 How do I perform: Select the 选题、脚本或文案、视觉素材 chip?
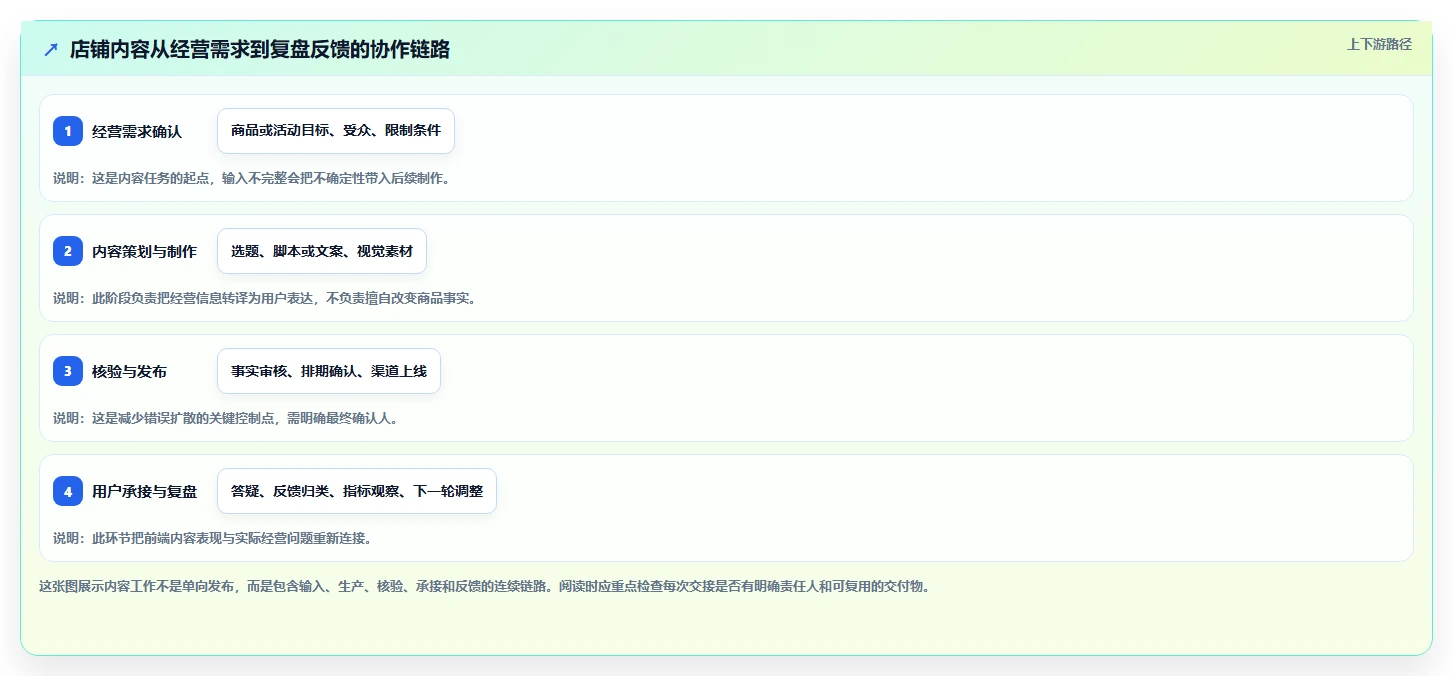[322, 251]
